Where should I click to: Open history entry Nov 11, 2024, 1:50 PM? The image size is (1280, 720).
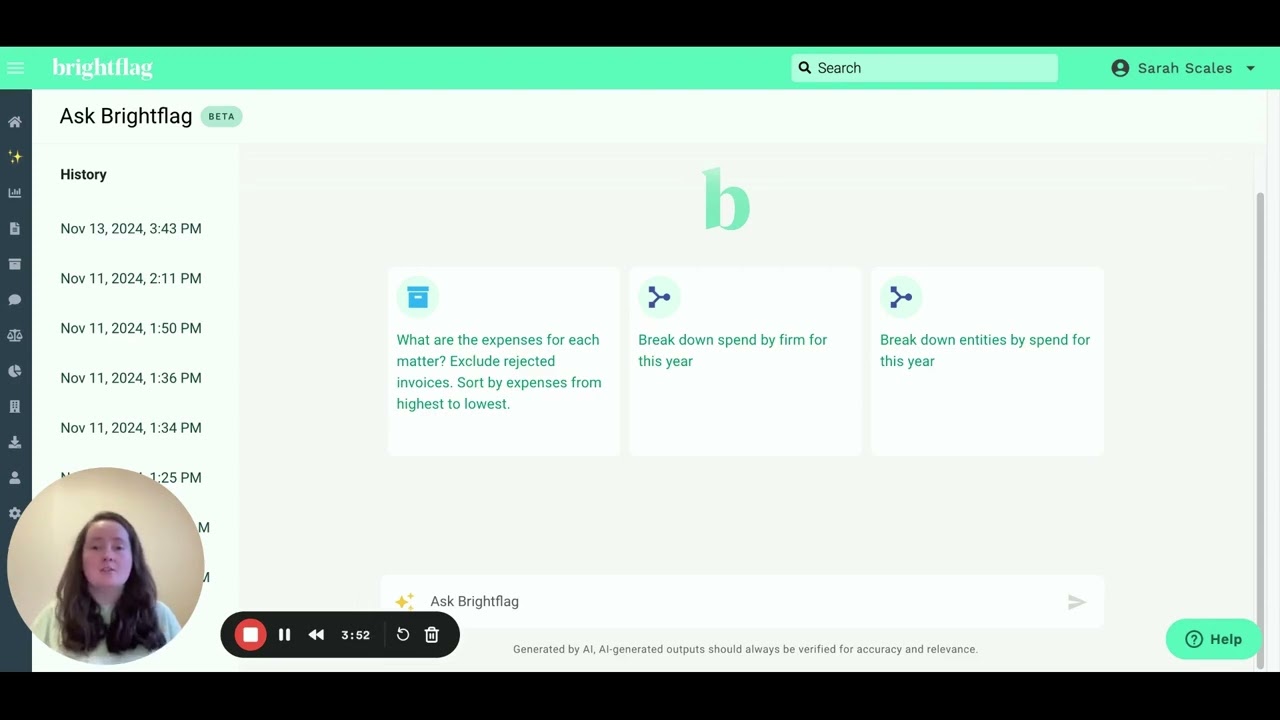131,329
